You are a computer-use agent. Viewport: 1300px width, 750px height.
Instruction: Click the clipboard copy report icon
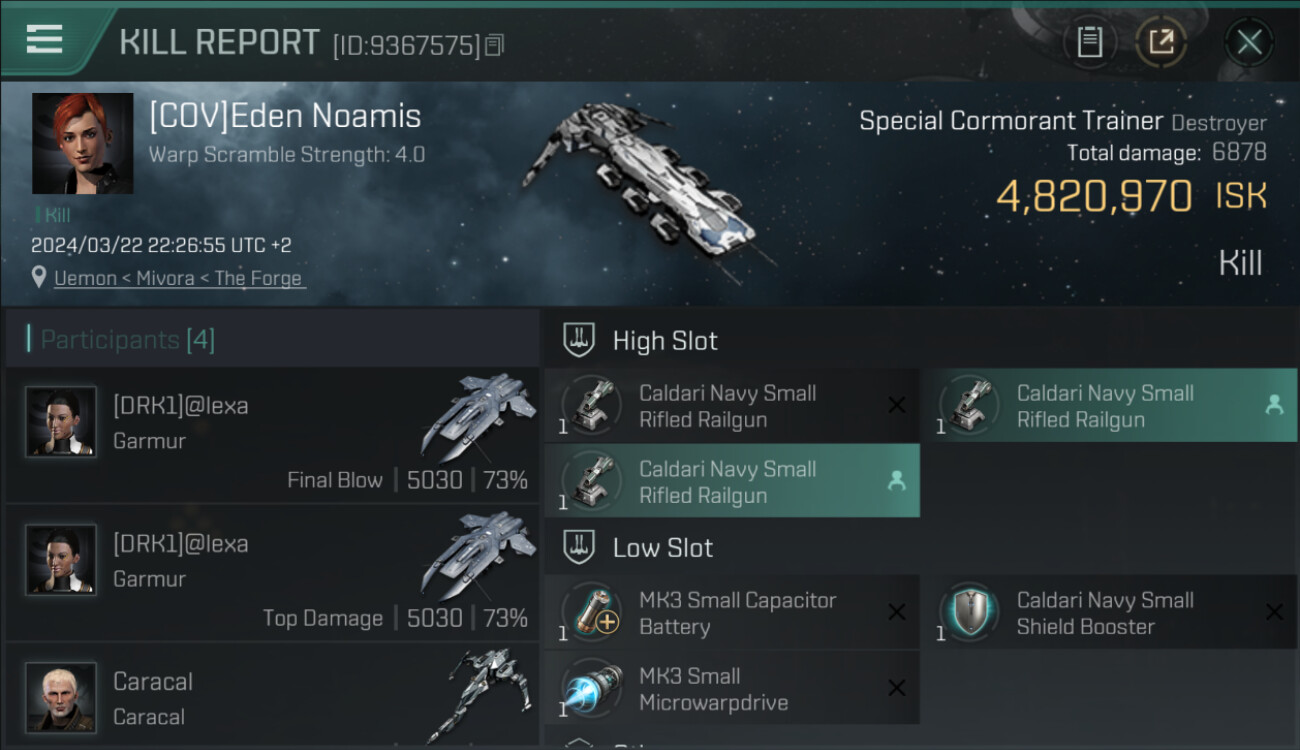pos(1089,42)
